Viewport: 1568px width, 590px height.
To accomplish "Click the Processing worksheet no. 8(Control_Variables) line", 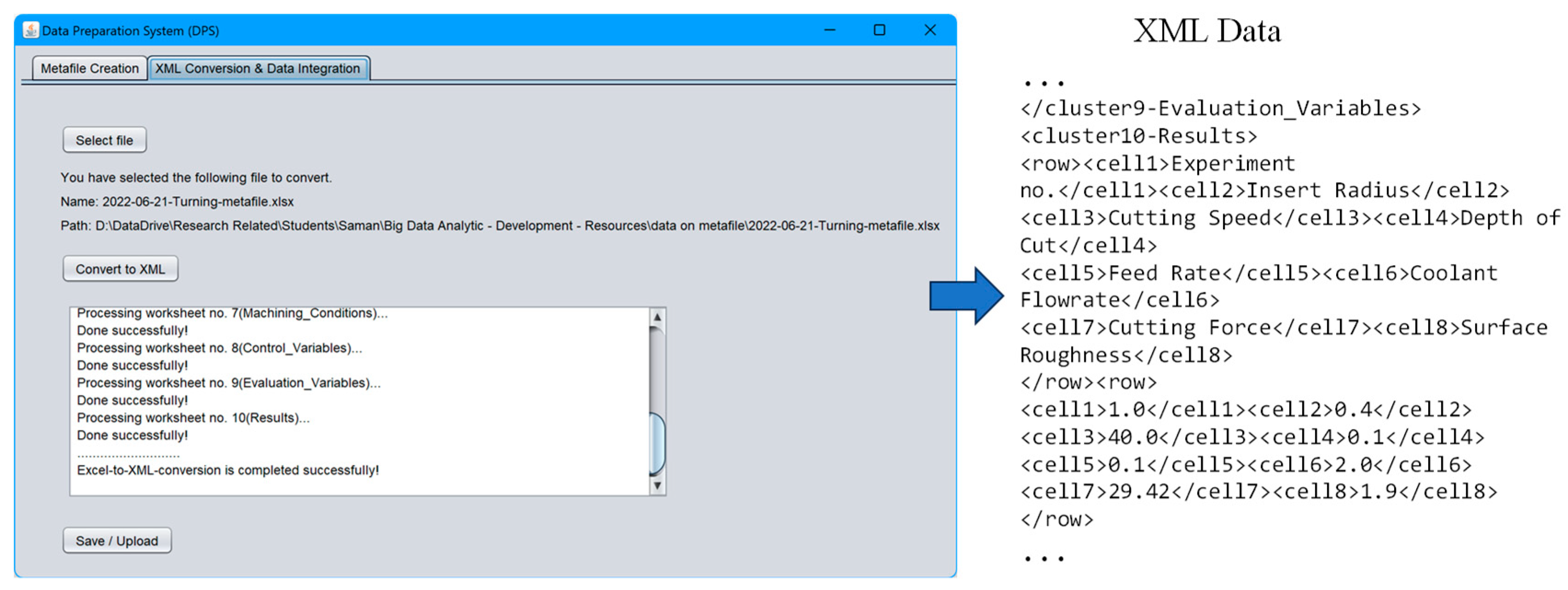I will (x=219, y=347).
